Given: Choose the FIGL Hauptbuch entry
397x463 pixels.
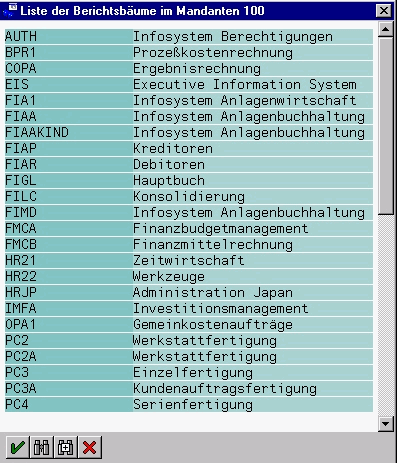Looking at the screenshot, I should 189,181.
